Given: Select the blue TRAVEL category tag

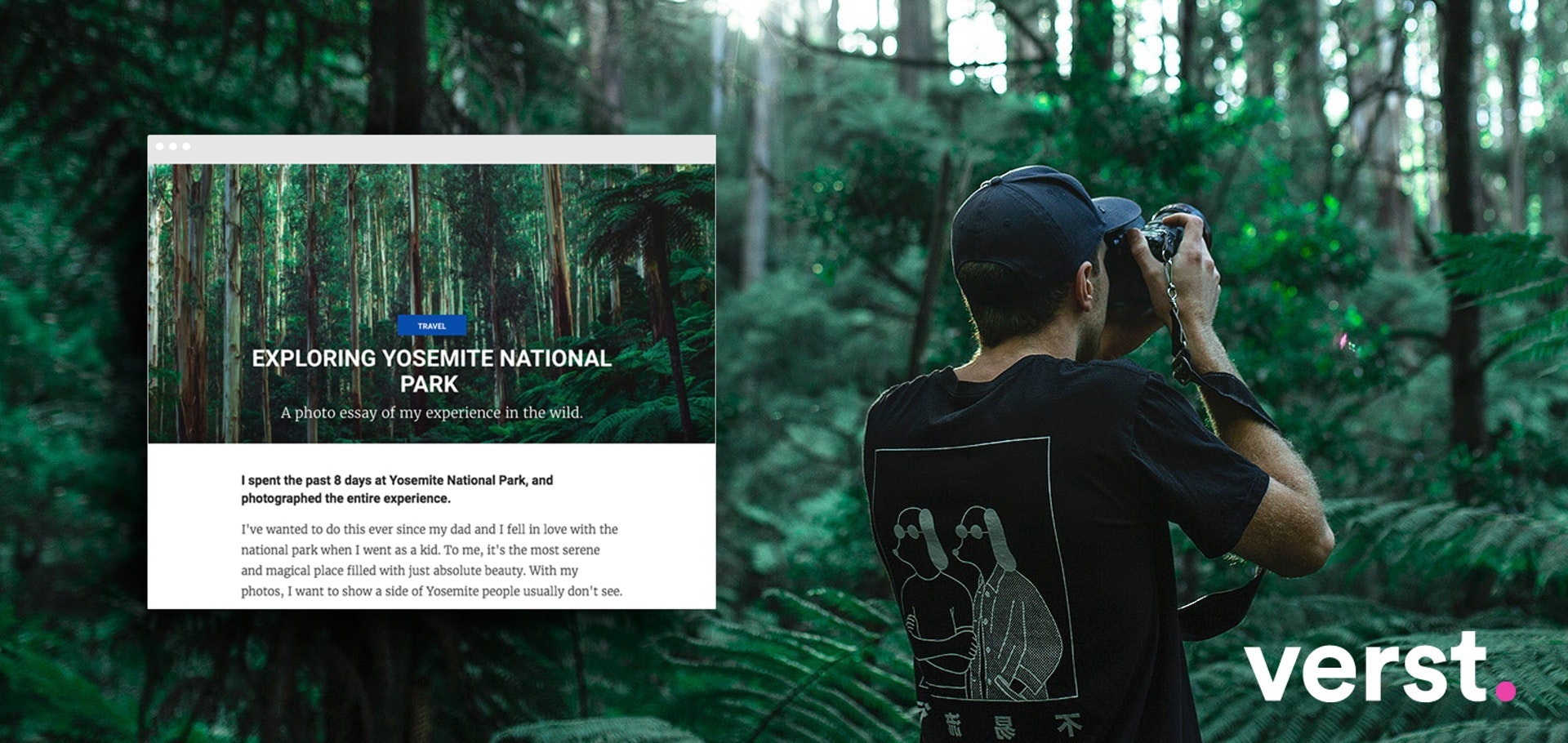Looking at the screenshot, I should point(431,325).
